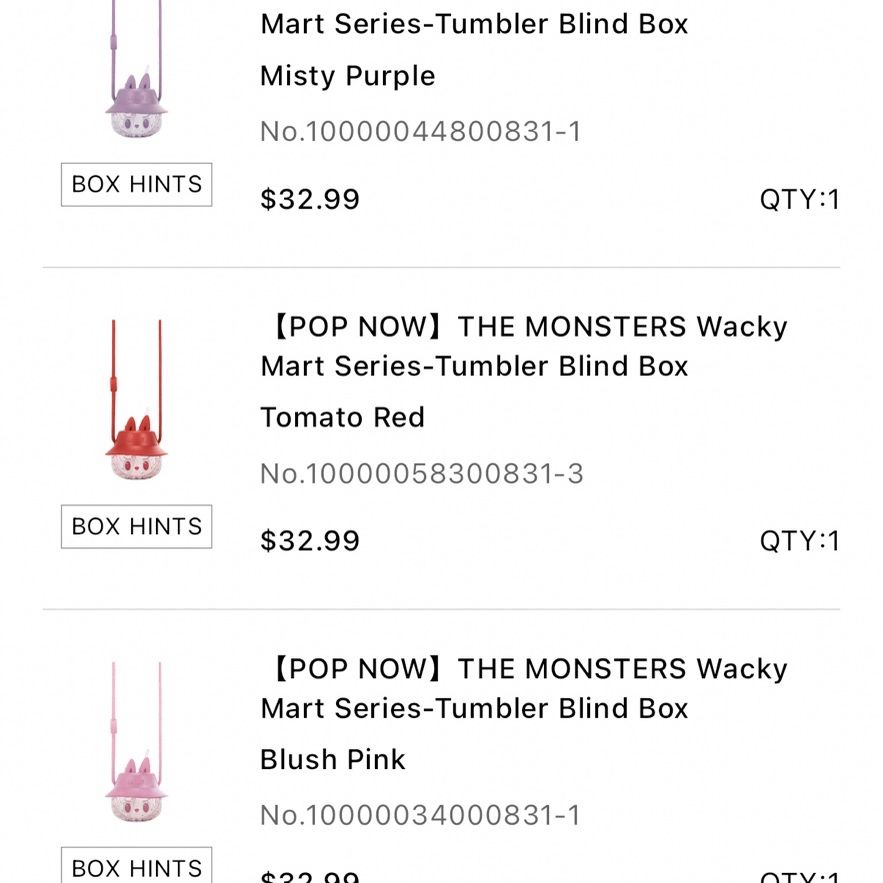Open the Tomato Red item's POP NOW product title

click(x=524, y=346)
